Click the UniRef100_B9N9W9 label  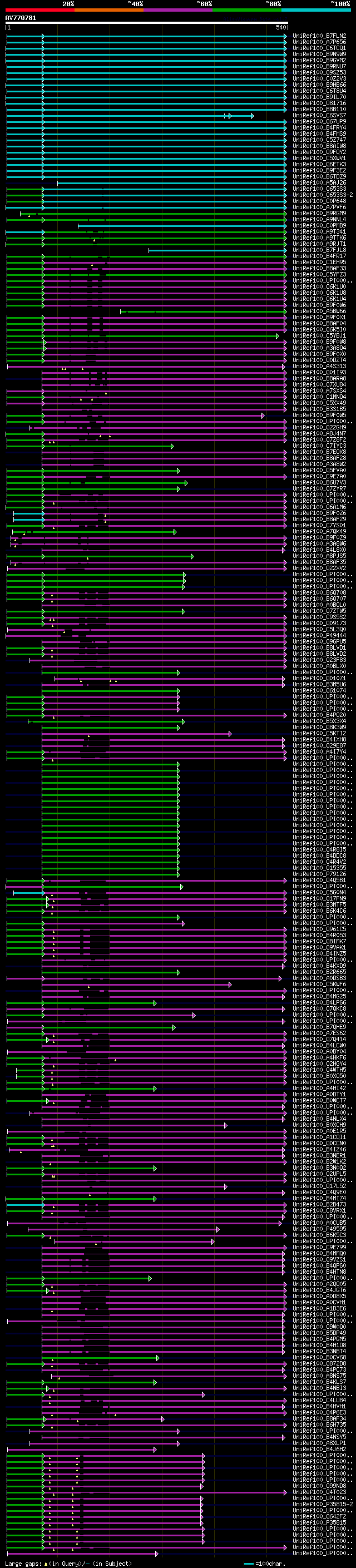[319, 54]
